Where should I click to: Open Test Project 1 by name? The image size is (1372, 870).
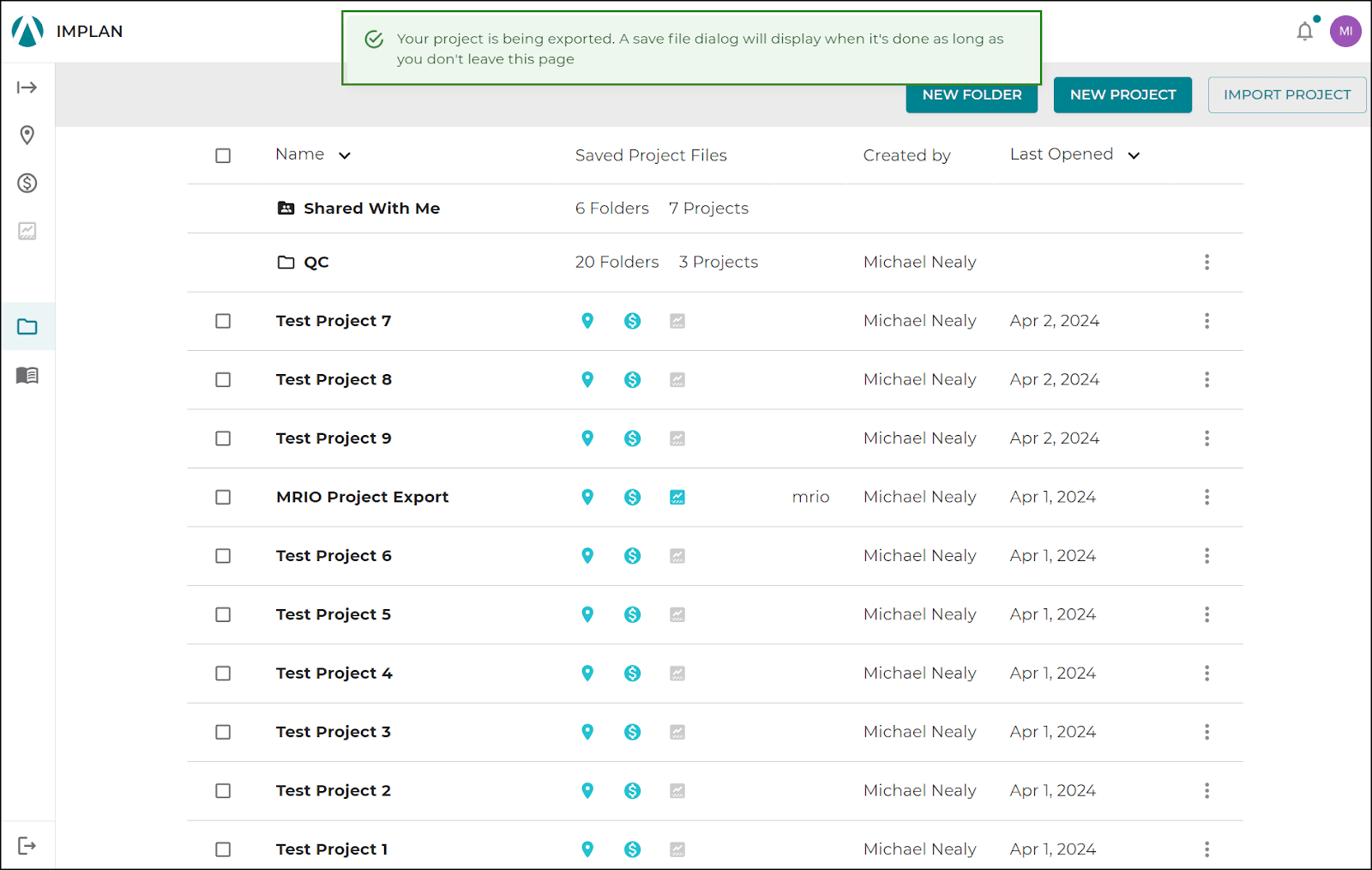point(332,849)
